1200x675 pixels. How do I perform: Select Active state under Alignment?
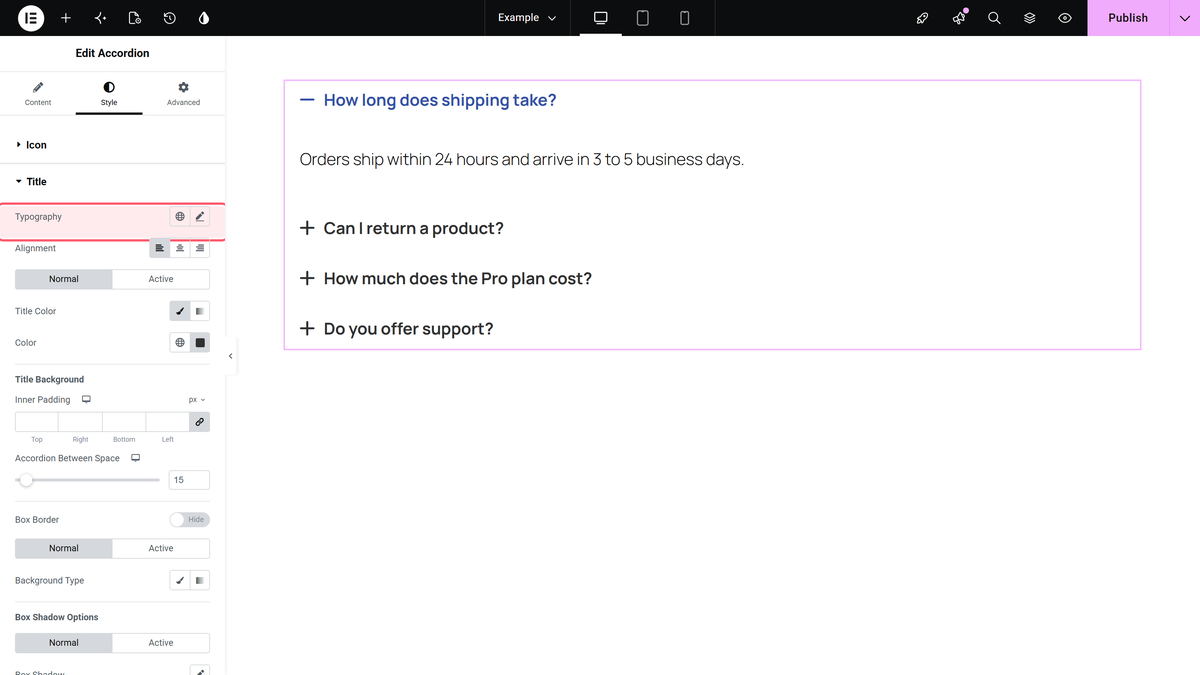(x=161, y=279)
